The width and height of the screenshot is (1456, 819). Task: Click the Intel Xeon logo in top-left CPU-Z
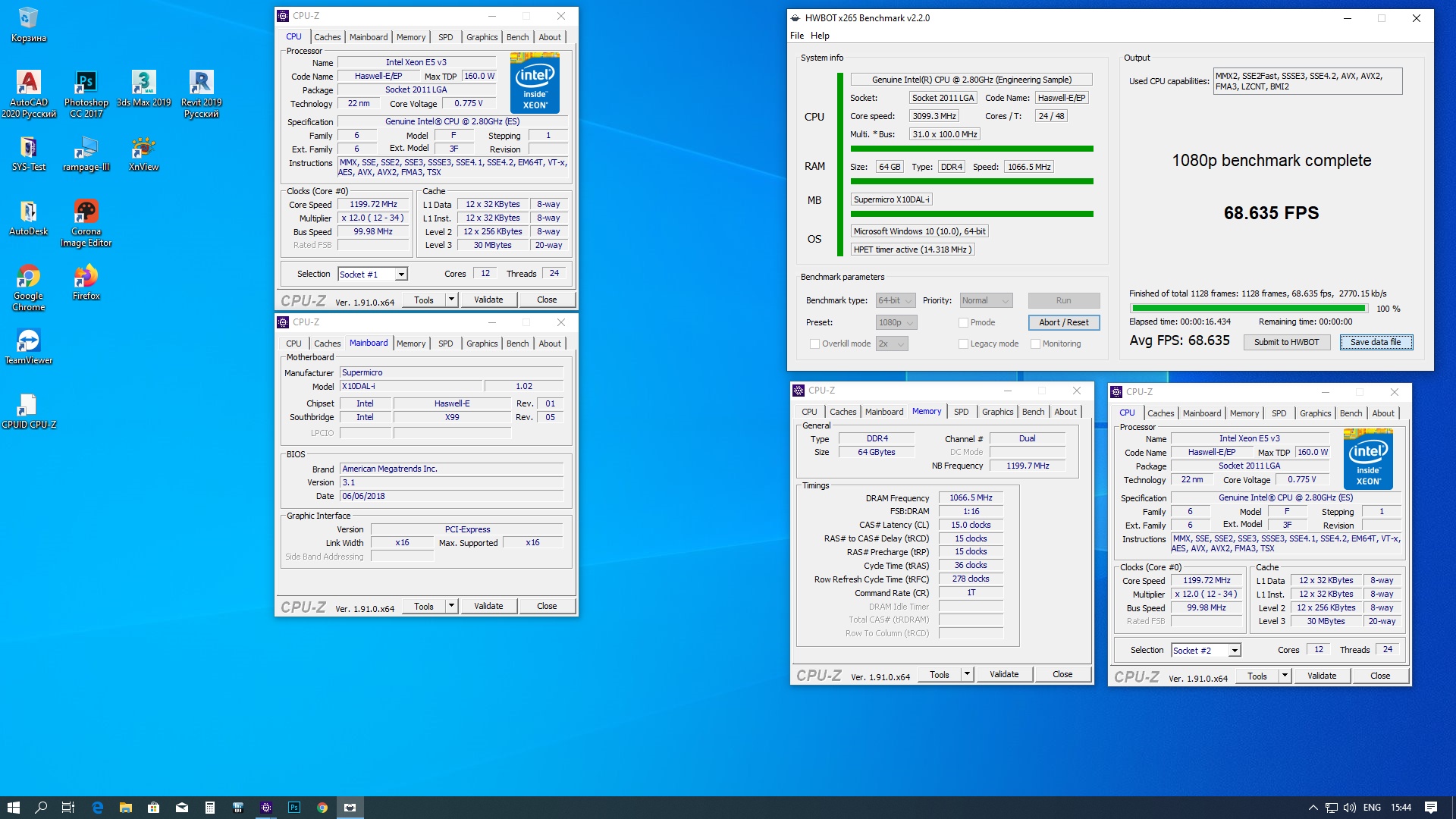pos(535,83)
